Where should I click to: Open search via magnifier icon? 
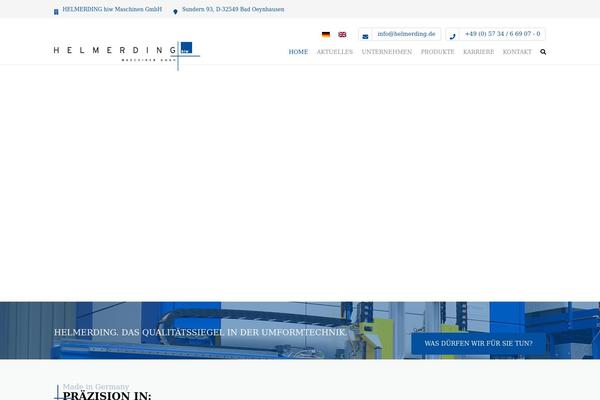pos(543,52)
